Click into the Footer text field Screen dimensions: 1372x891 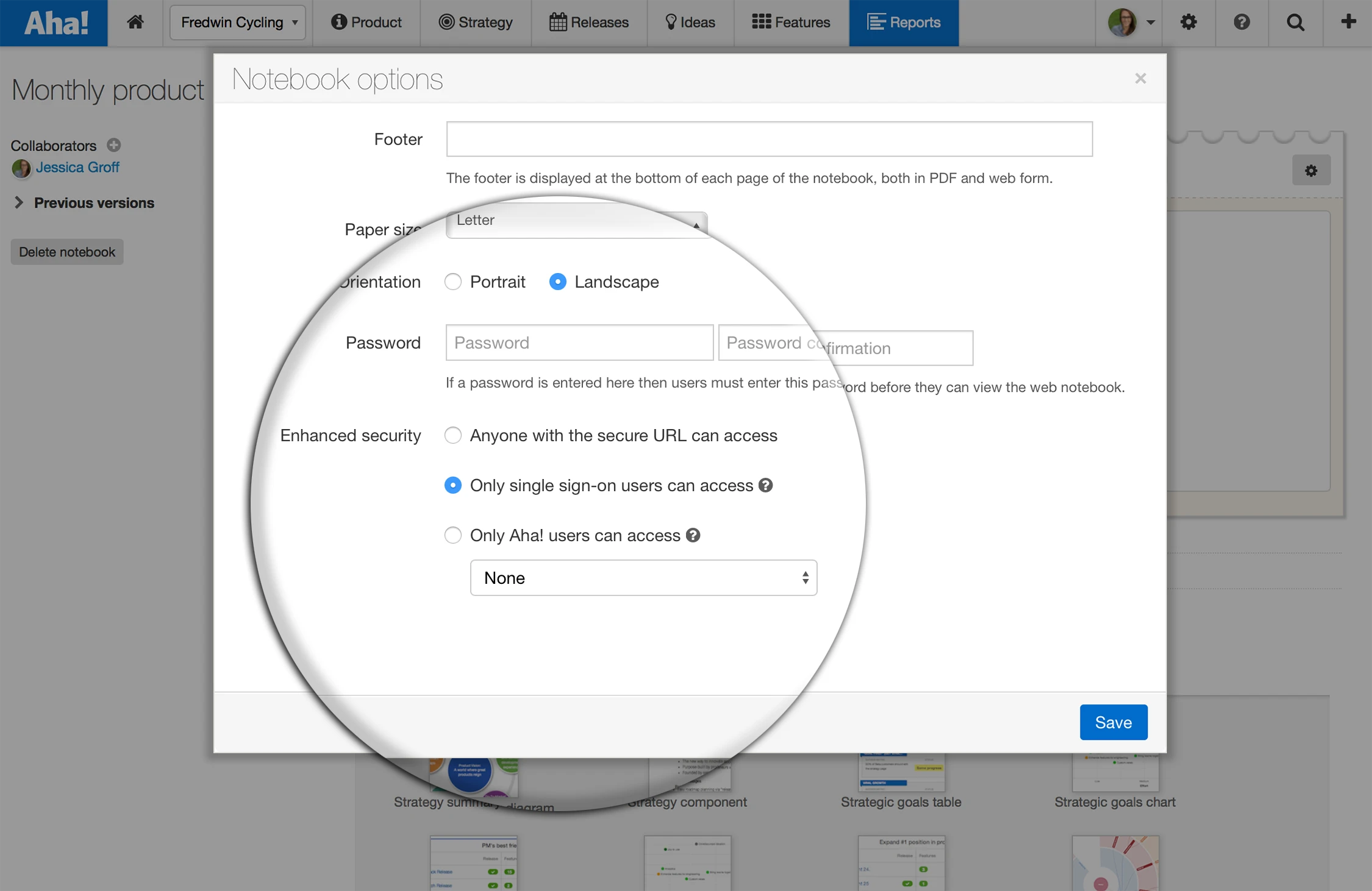[x=769, y=139]
